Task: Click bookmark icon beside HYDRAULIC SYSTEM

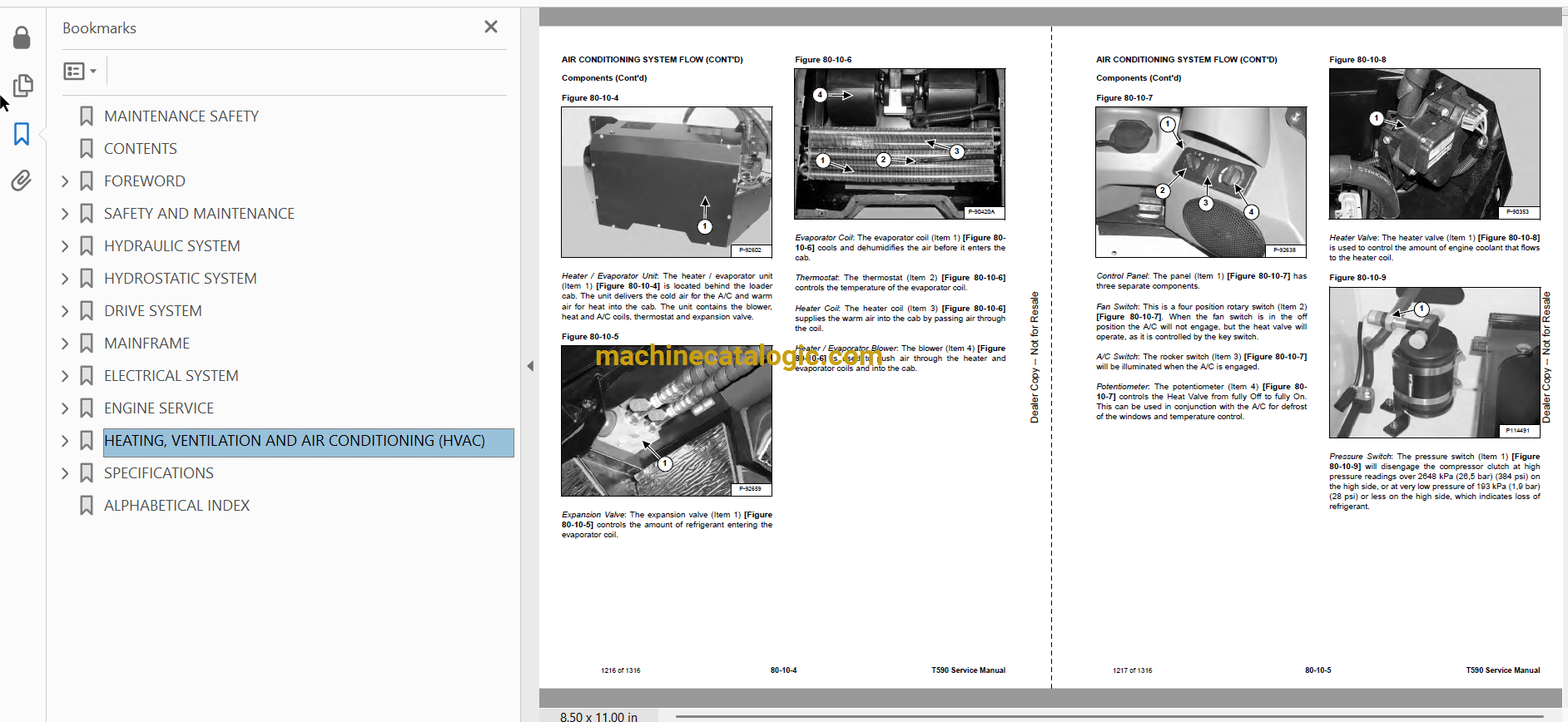Action: [87, 245]
